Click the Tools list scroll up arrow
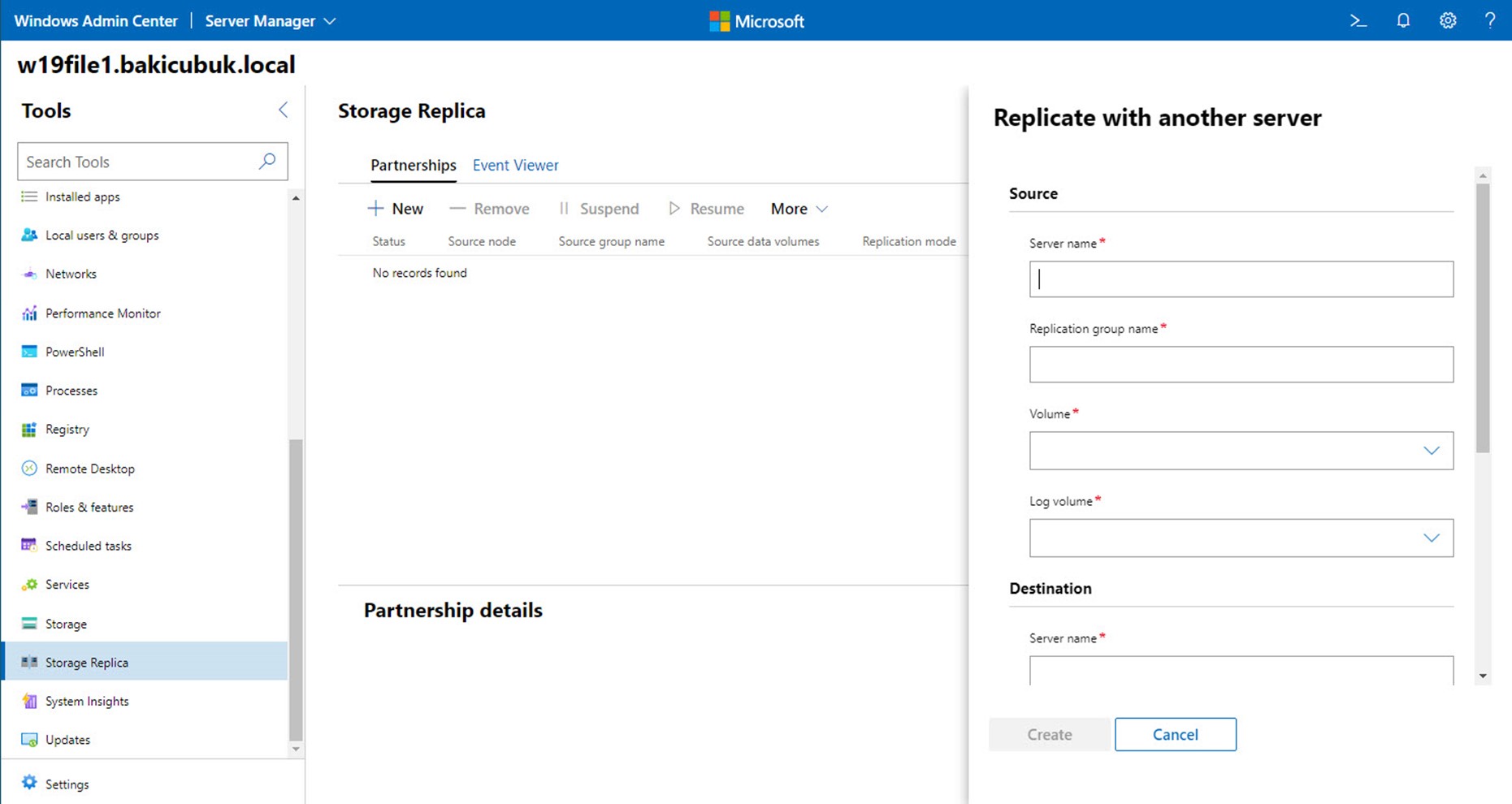The image size is (1512, 804). pyautogui.click(x=296, y=197)
